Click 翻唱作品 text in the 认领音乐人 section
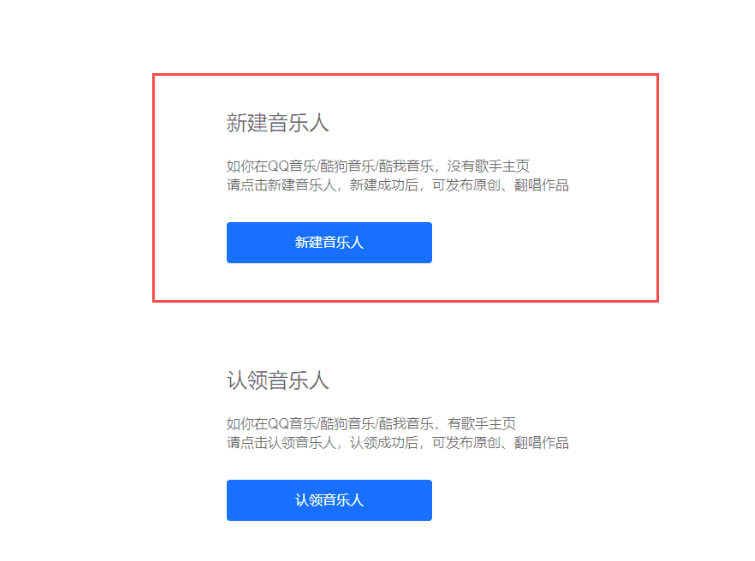The height and width of the screenshot is (561, 755). pos(542,443)
